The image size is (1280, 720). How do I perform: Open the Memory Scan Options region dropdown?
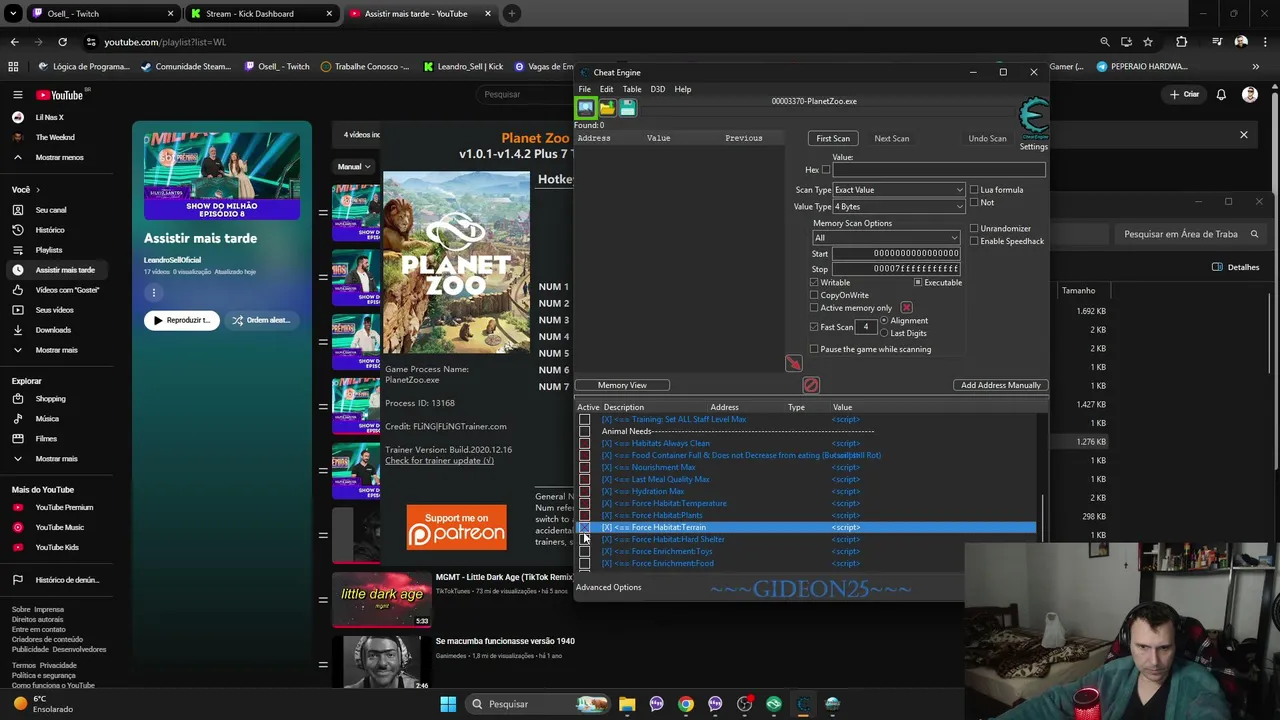886,238
